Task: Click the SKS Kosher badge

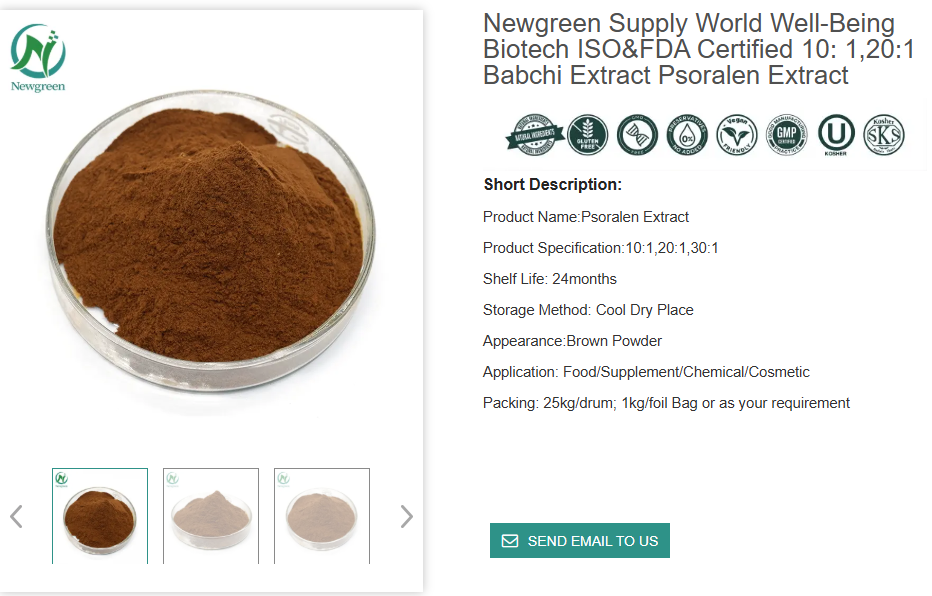Action: 884,135
